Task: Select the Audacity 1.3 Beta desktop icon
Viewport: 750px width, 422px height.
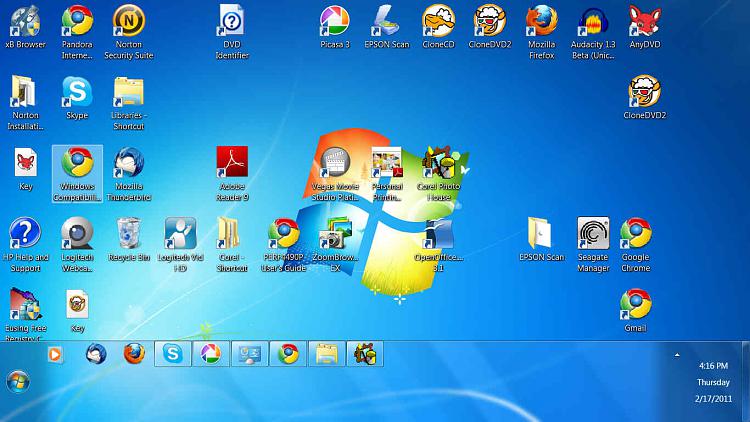Action: [x=593, y=21]
